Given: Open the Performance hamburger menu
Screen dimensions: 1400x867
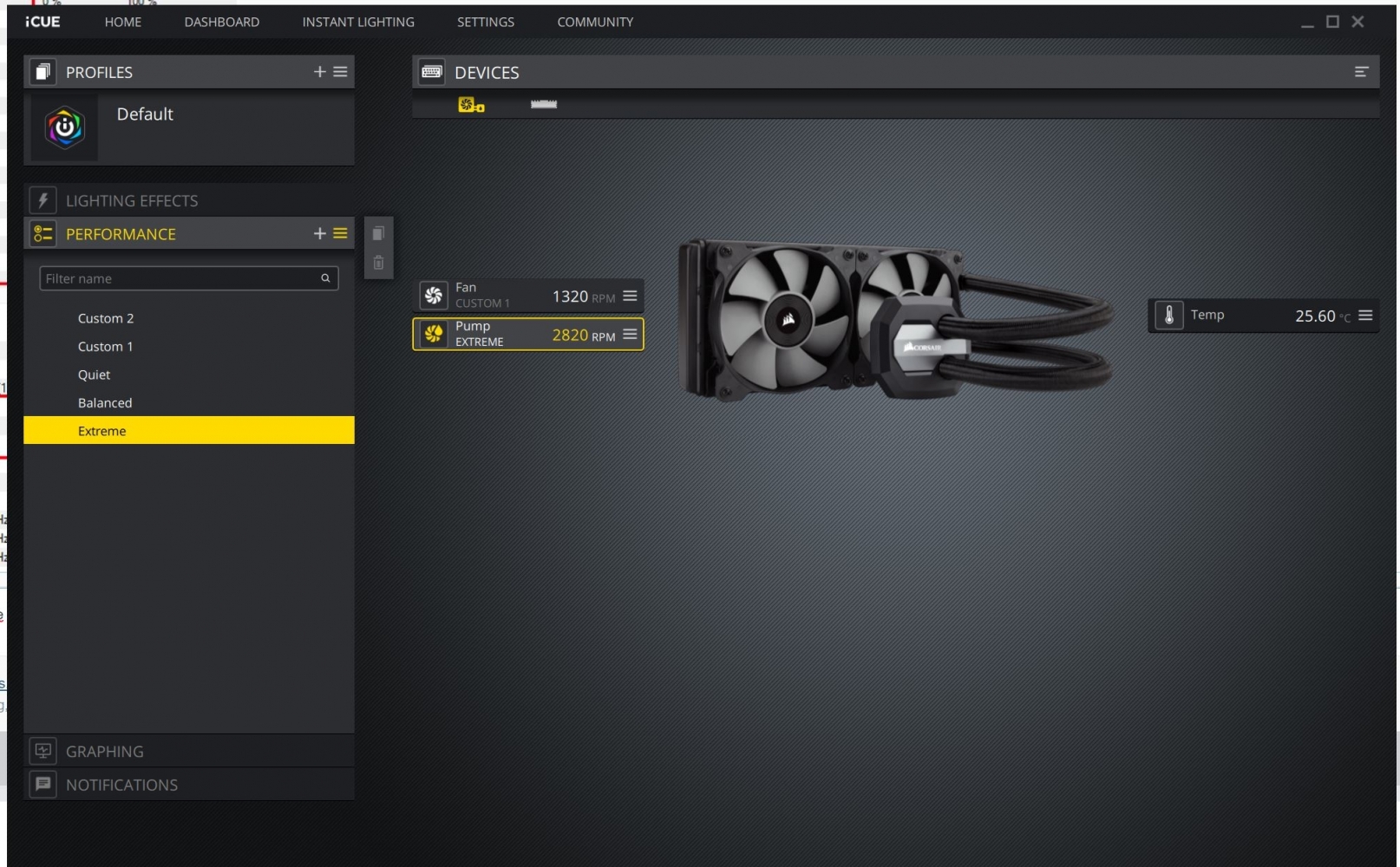Looking at the screenshot, I should pyautogui.click(x=340, y=233).
